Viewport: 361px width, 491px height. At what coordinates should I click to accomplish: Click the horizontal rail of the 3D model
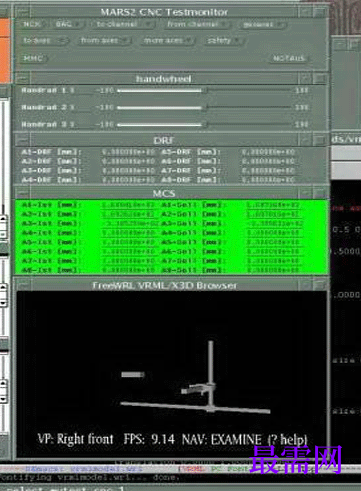[x=195, y=408]
